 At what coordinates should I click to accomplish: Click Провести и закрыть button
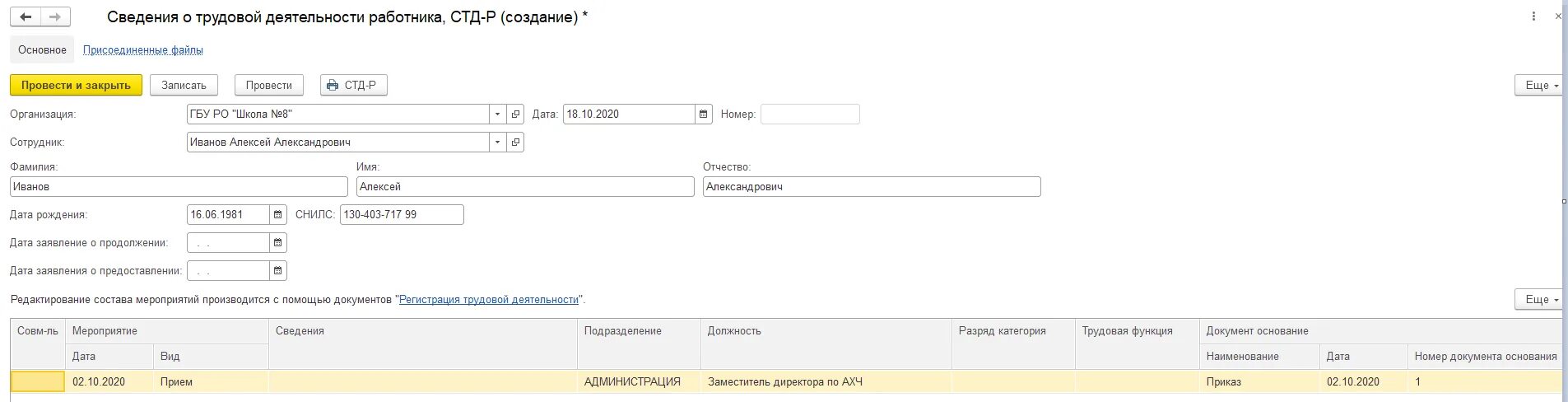click(76, 86)
